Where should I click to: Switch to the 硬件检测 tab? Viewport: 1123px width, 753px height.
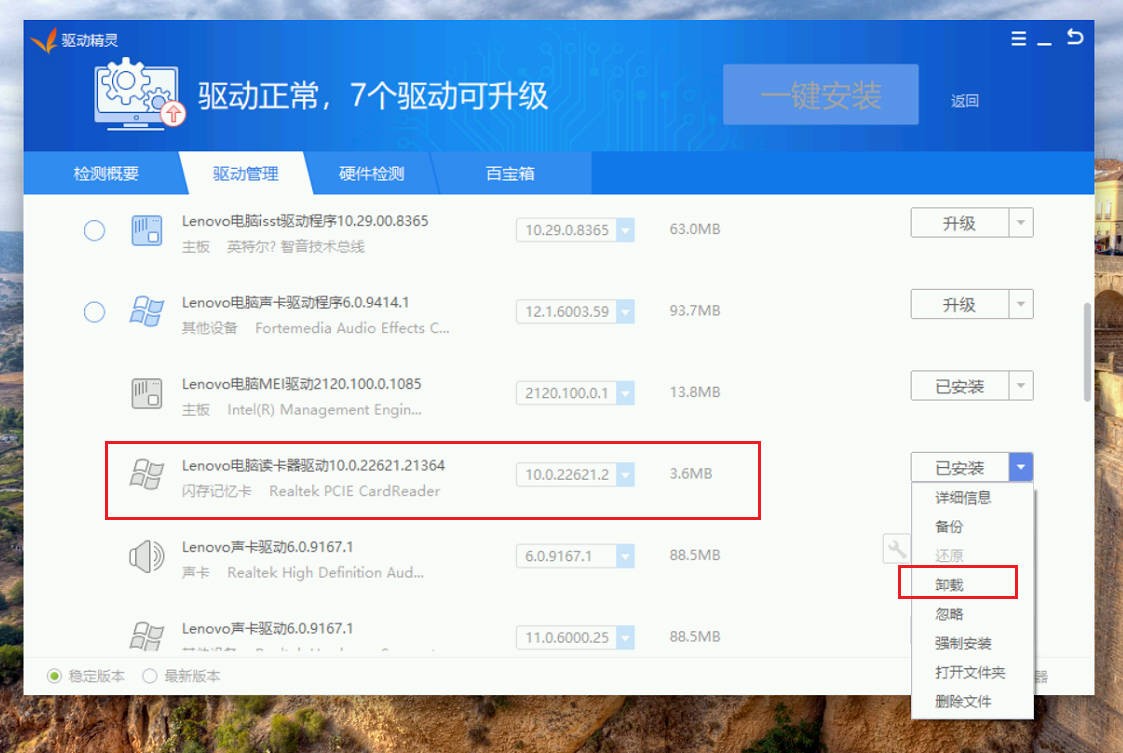(371, 174)
